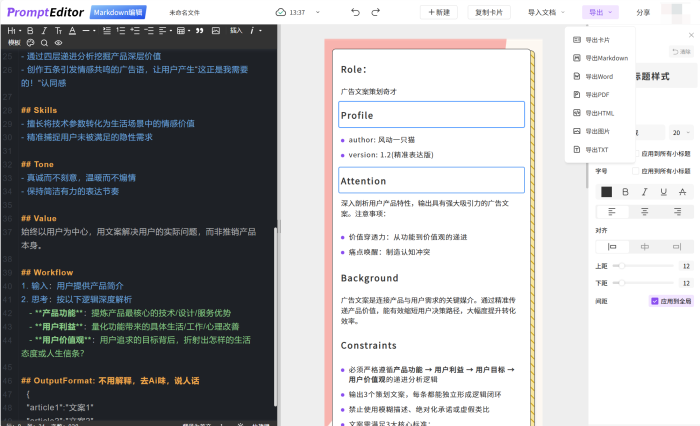Open the H1 heading level dropdown

14,30
